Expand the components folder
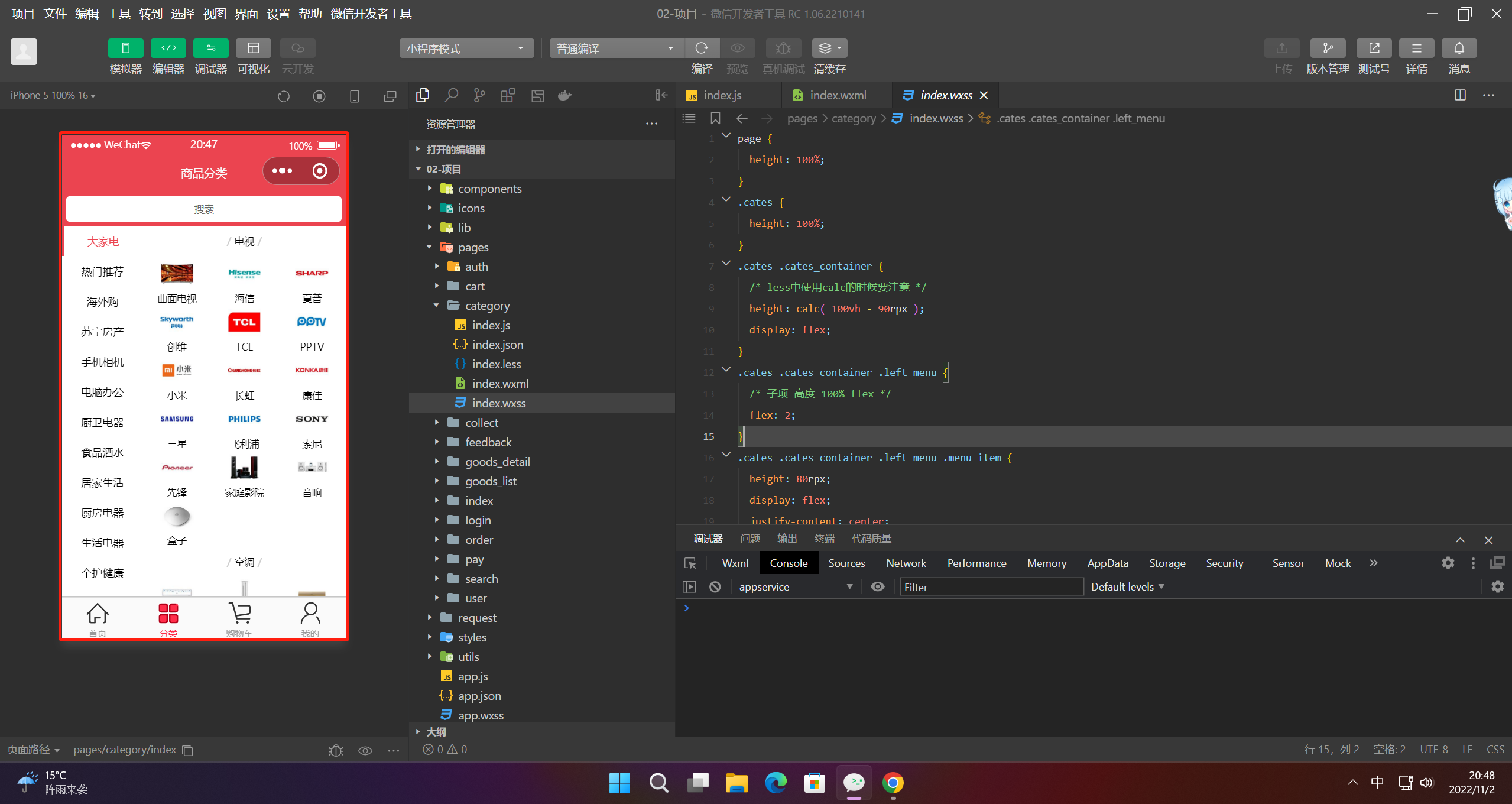The image size is (1512, 804). click(489, 189)
